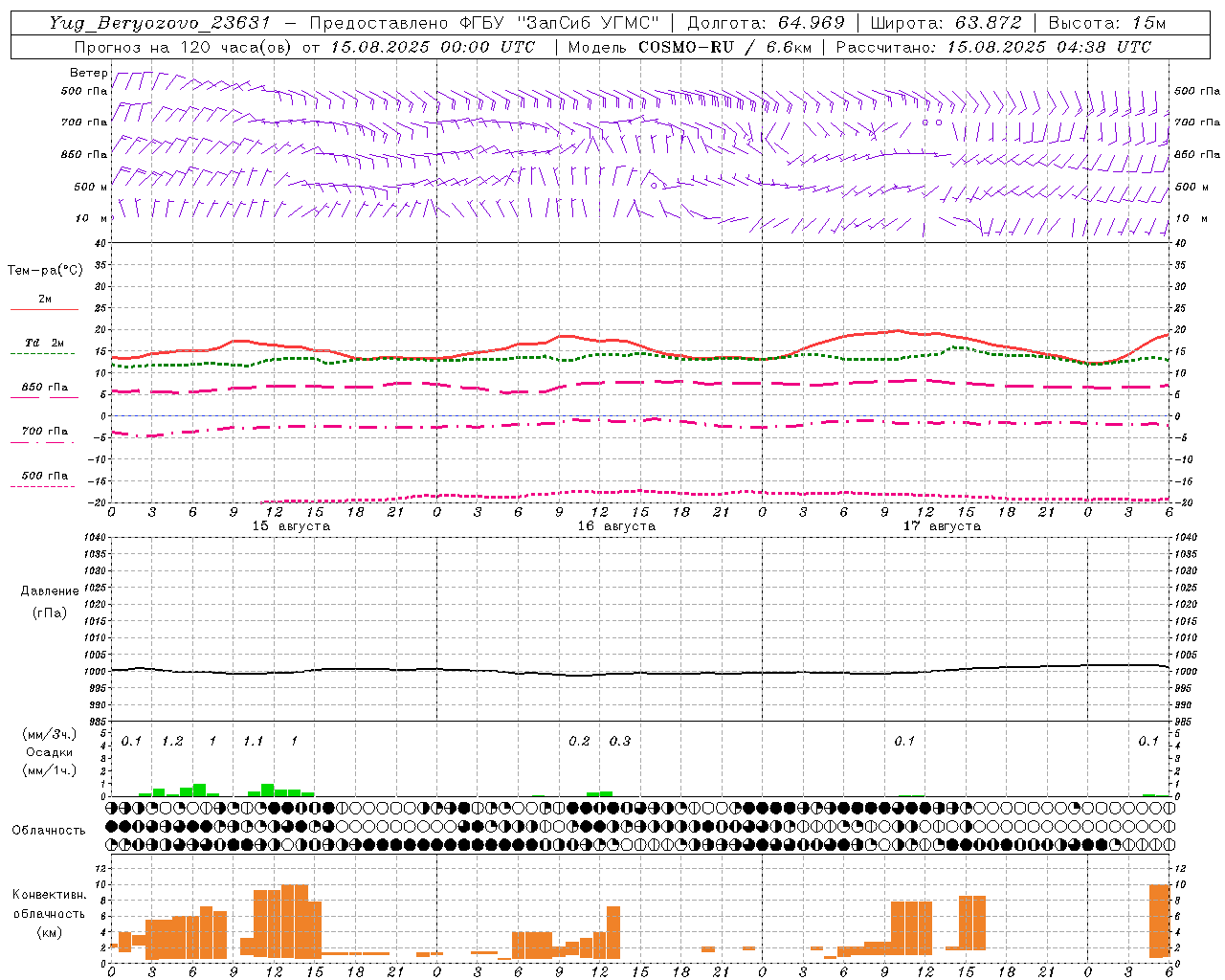Click the 'Давление' pressure panel label
Screen dimensions: 1225x980
click(50, 591)
